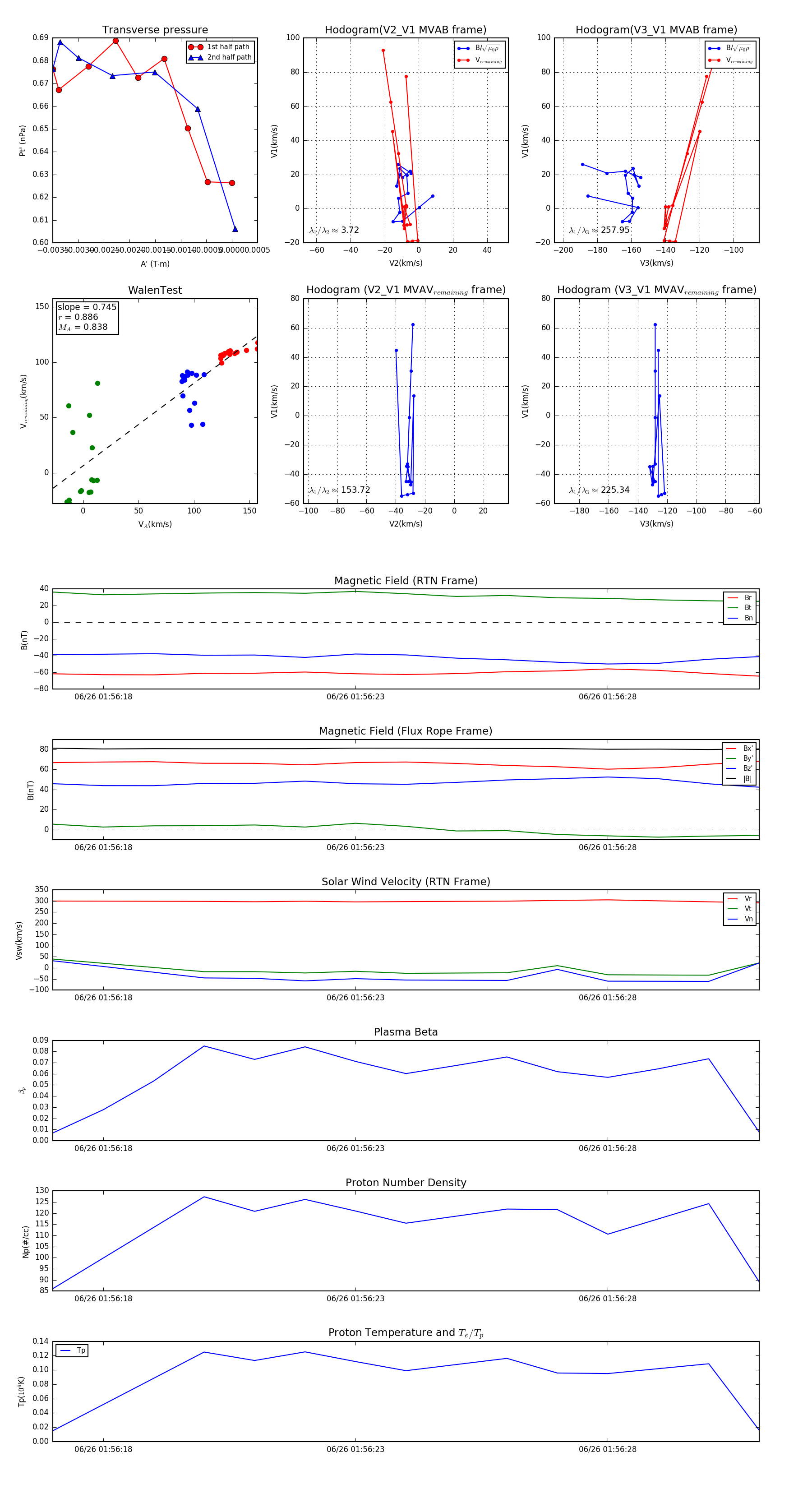Image resolution: width=812 pixels, height=1489 pixels.
Task: Select the "Vt" legend entry
Action: coord(740,909)
